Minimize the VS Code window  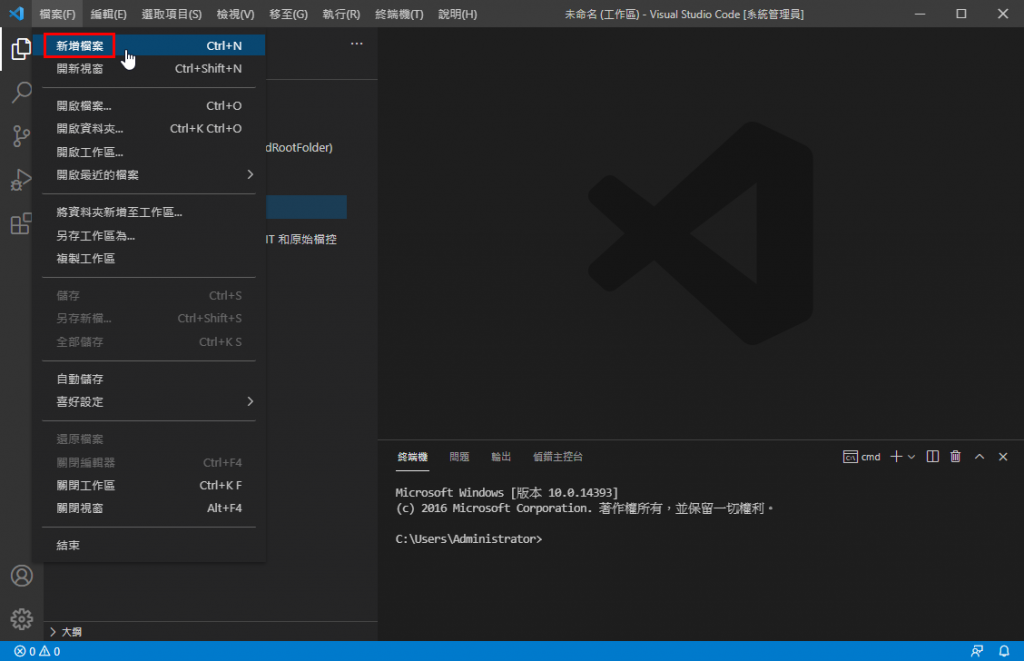point(920,14)
